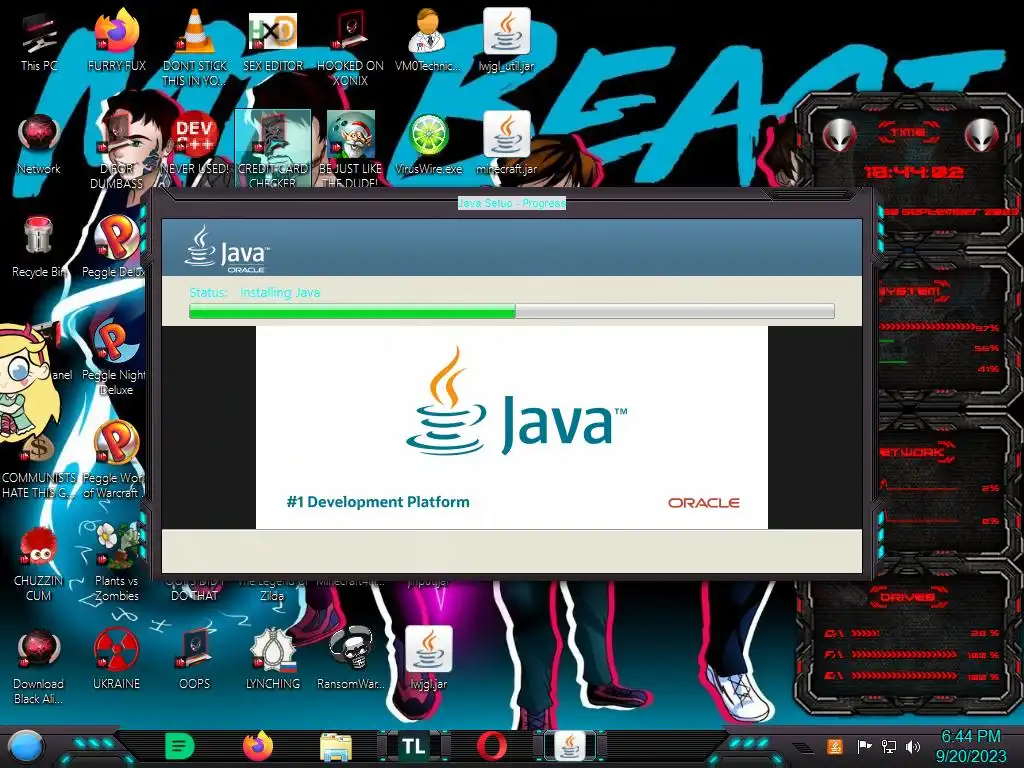Select the Download Black Ali... icon
Image resolution: width=1024 pixels, height=768 pixels.
coord(39,667)
